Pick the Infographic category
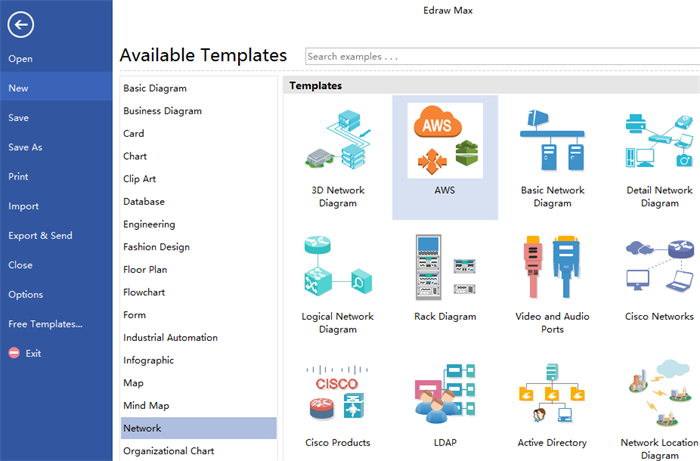700x461 pixels. tap(148, 360)
